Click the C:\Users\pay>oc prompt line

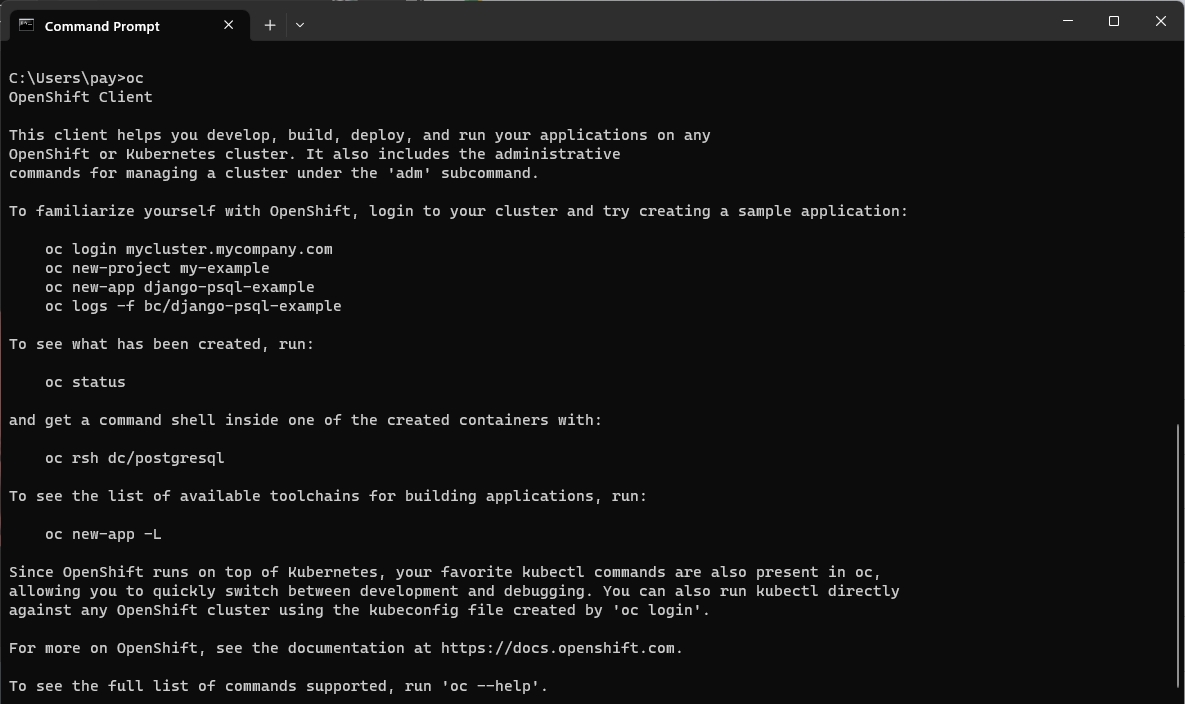coord(76,78)
